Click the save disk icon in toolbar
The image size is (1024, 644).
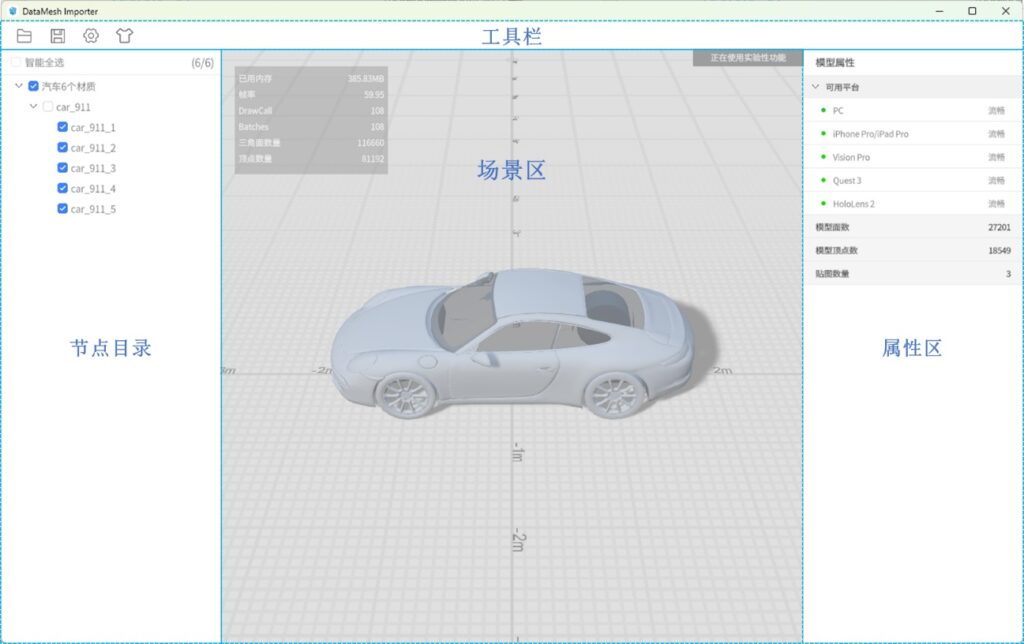pos(58,36)
